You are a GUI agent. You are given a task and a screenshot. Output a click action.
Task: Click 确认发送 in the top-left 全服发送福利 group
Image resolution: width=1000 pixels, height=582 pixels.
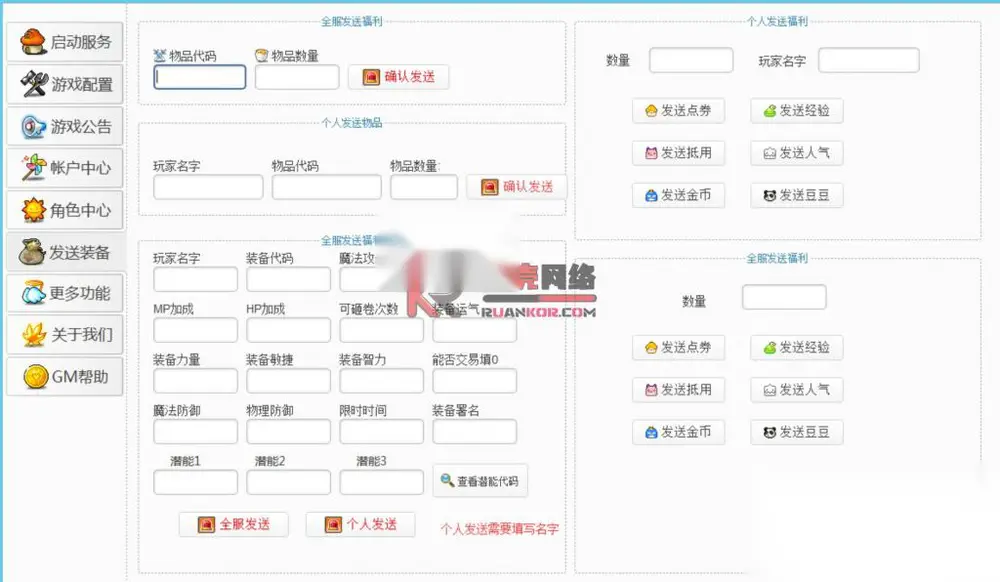399,77
